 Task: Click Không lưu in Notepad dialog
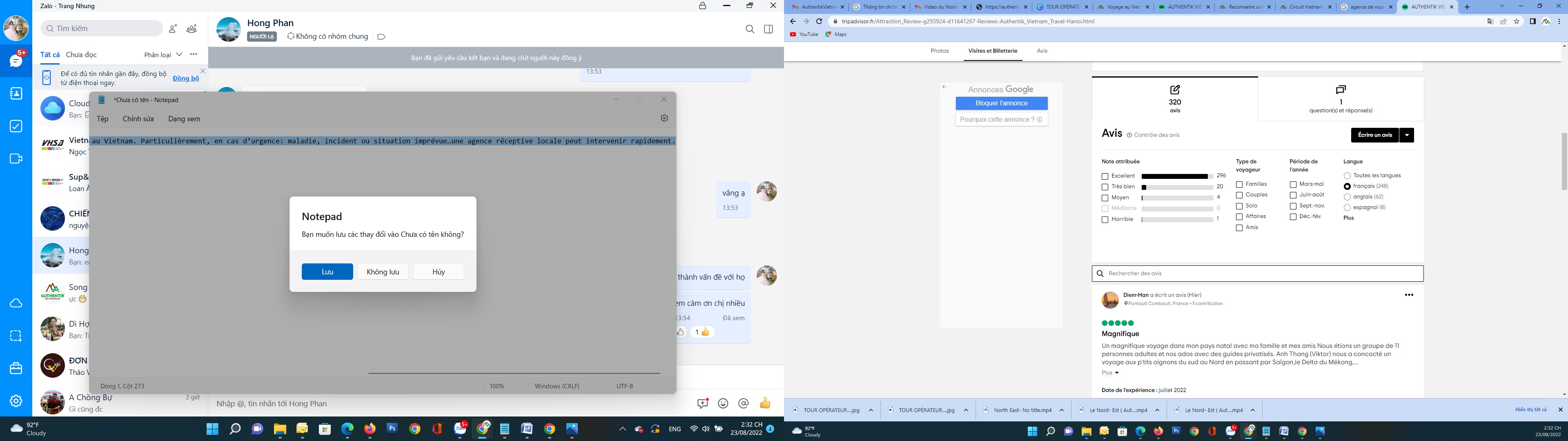click(383, 272)
